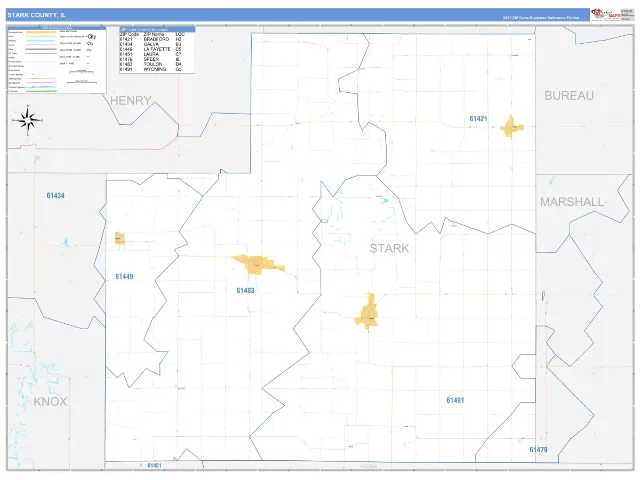Click the map publisher logo
Screen dimensions: 640x480
[x=606, y=14]
